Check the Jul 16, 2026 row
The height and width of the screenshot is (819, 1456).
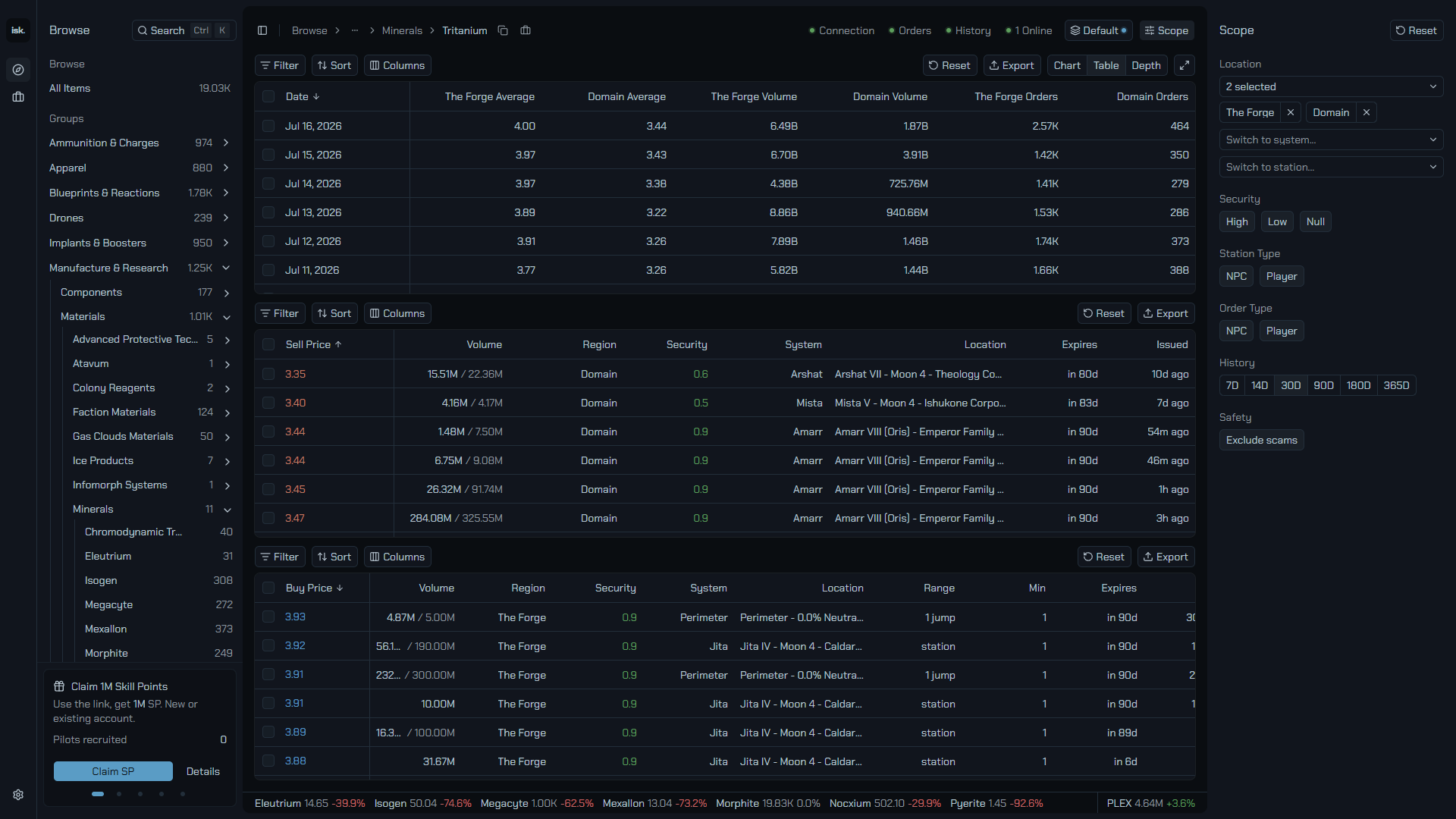point(268,126)
